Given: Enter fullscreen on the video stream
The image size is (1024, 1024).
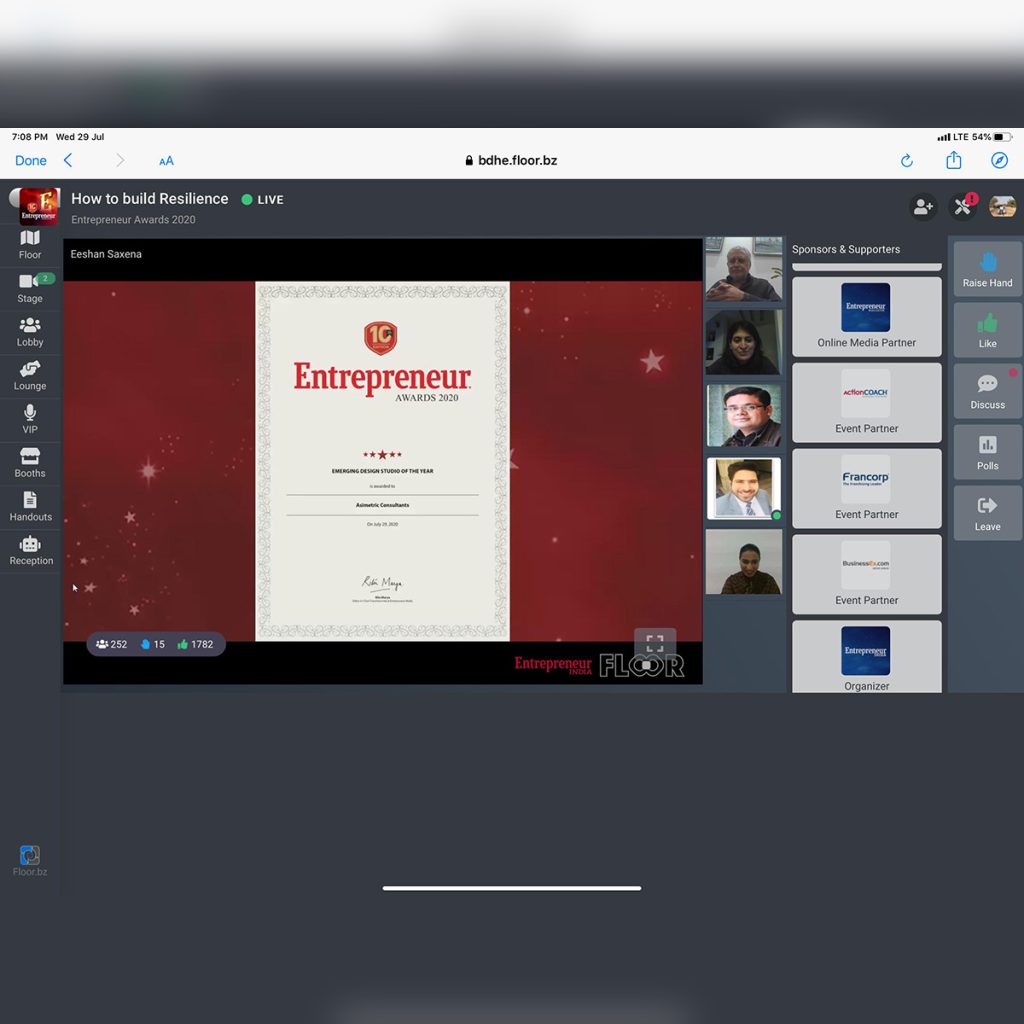Looking at the screenshot, I should pyautogui.click(x=655, y=643).
